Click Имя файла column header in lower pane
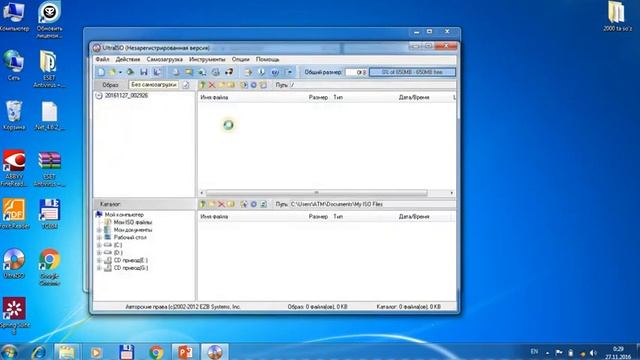 [214, 216]
